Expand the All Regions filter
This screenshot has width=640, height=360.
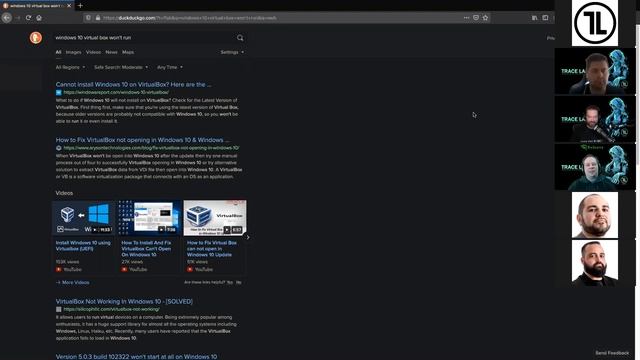click(70, 67)
